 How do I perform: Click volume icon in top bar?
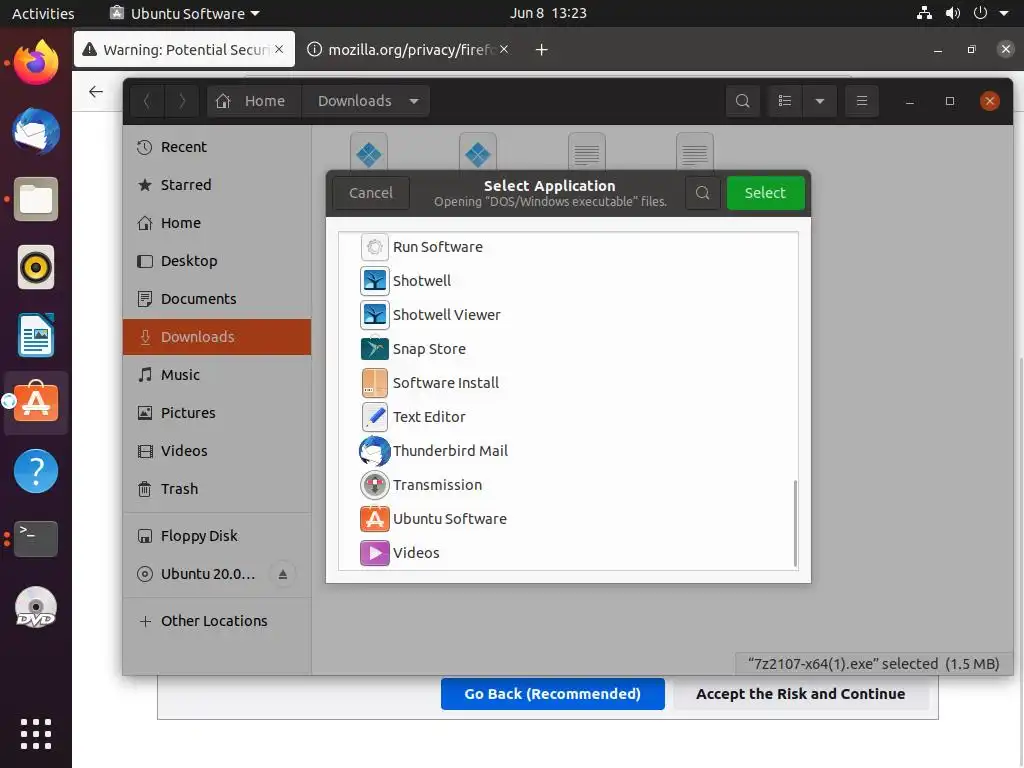coord(953,13)
